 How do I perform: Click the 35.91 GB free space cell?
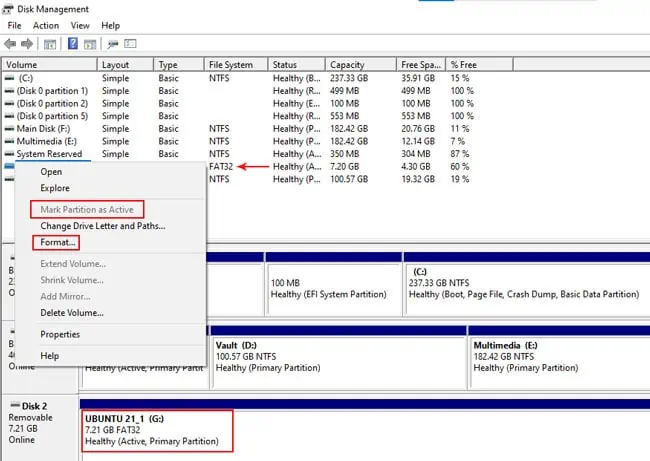(x=418, y=78)
